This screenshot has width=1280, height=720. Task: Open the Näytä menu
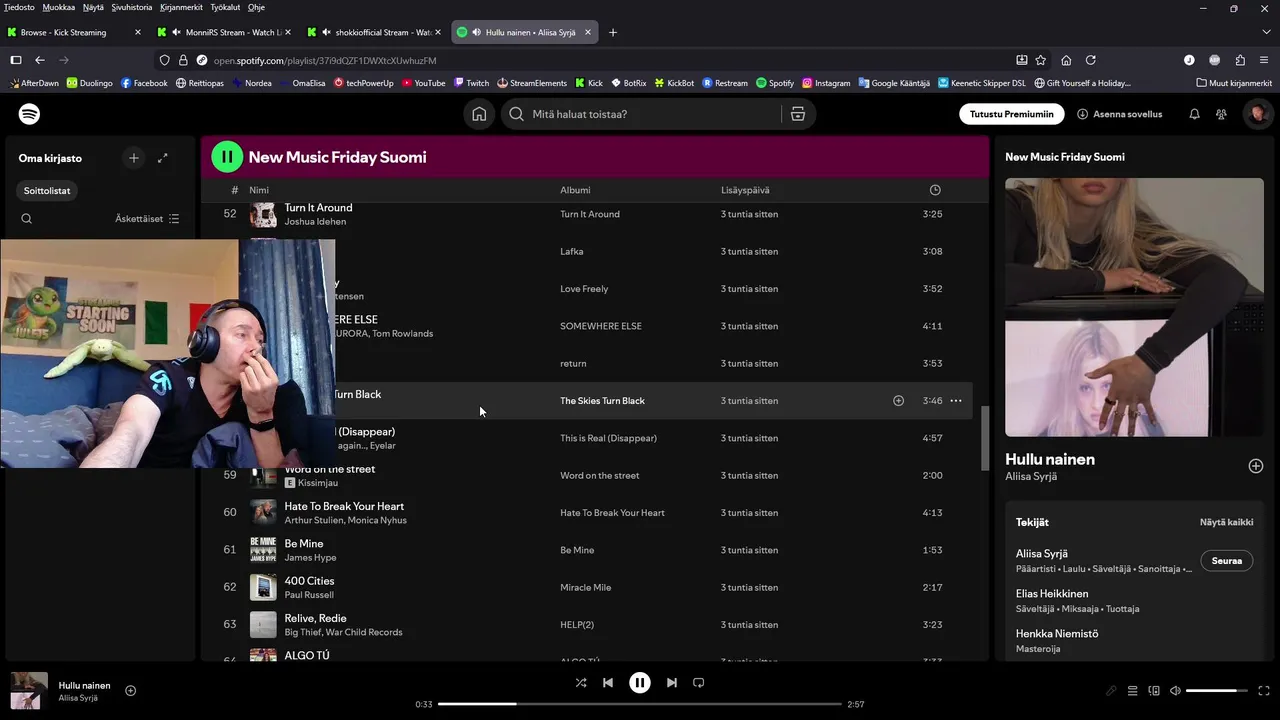[x=93, y=7]
